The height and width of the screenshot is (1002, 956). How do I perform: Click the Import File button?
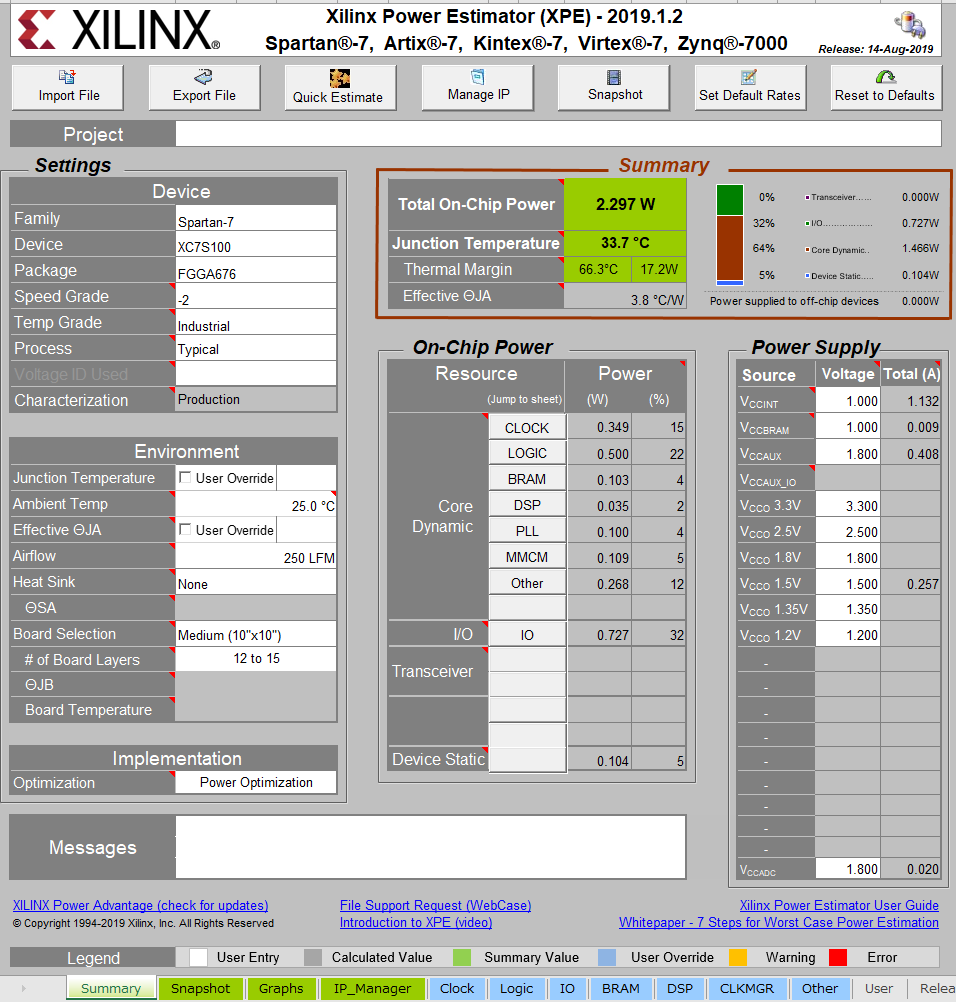[68, 88]
